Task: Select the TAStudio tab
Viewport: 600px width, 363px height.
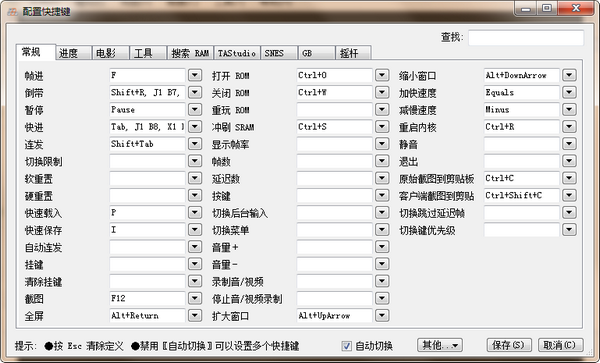Action: (x=237, y=53)
